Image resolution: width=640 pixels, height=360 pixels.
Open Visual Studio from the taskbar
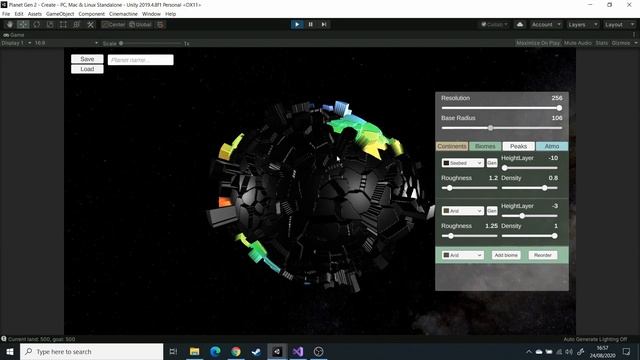click(x=298, y=351)
